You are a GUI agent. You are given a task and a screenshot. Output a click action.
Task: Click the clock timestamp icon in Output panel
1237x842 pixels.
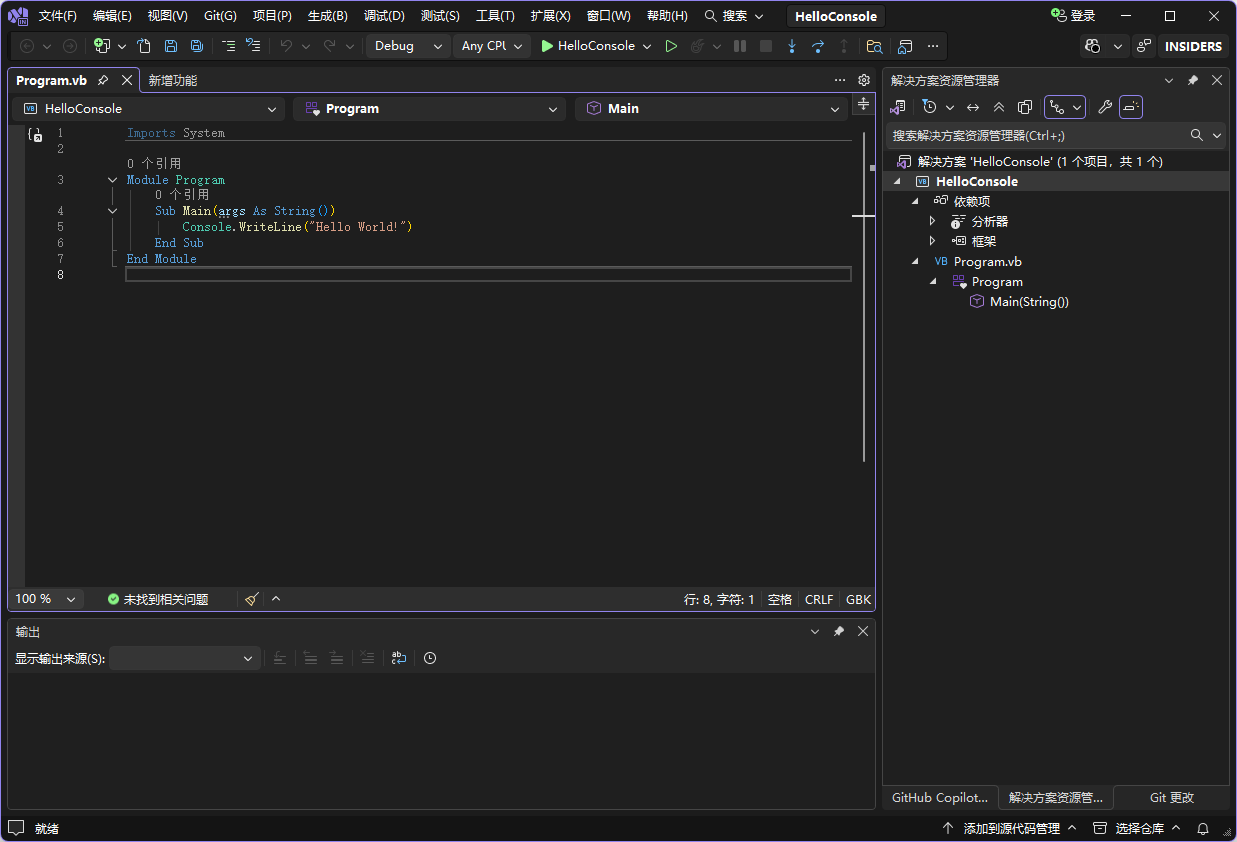click(430, 658)
